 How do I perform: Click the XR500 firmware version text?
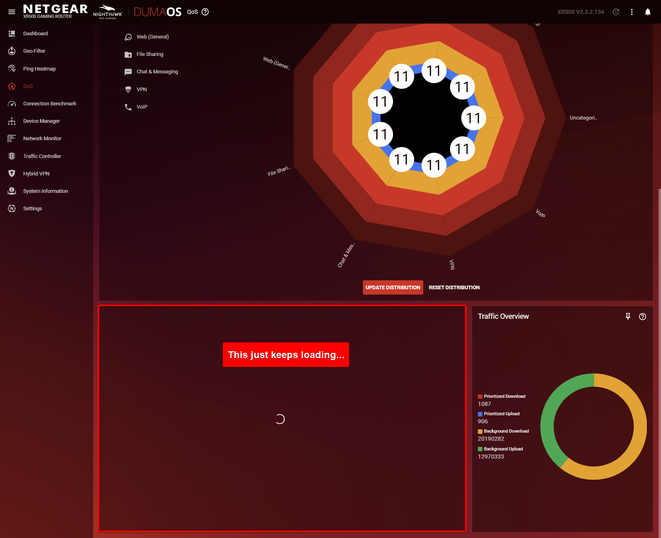[x=580, y=12]
